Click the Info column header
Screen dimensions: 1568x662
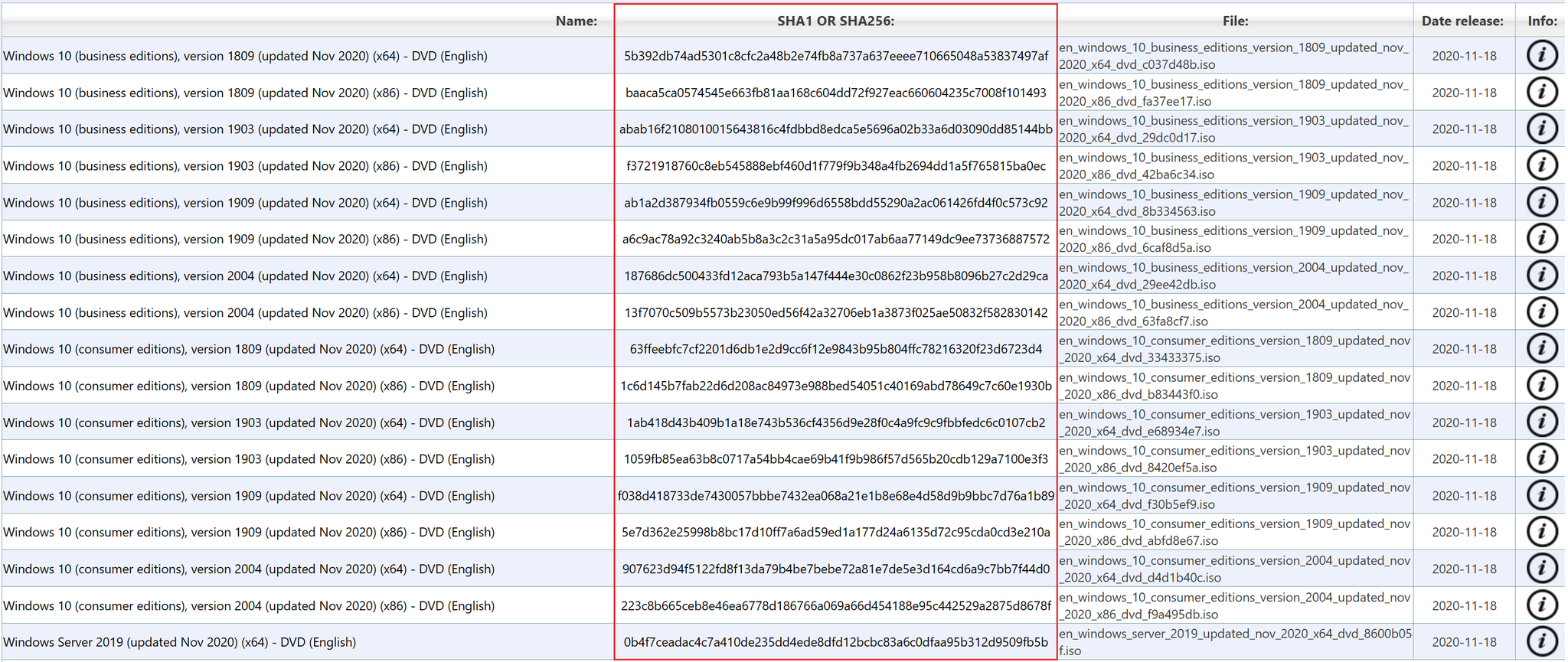tap(1543, 21)
